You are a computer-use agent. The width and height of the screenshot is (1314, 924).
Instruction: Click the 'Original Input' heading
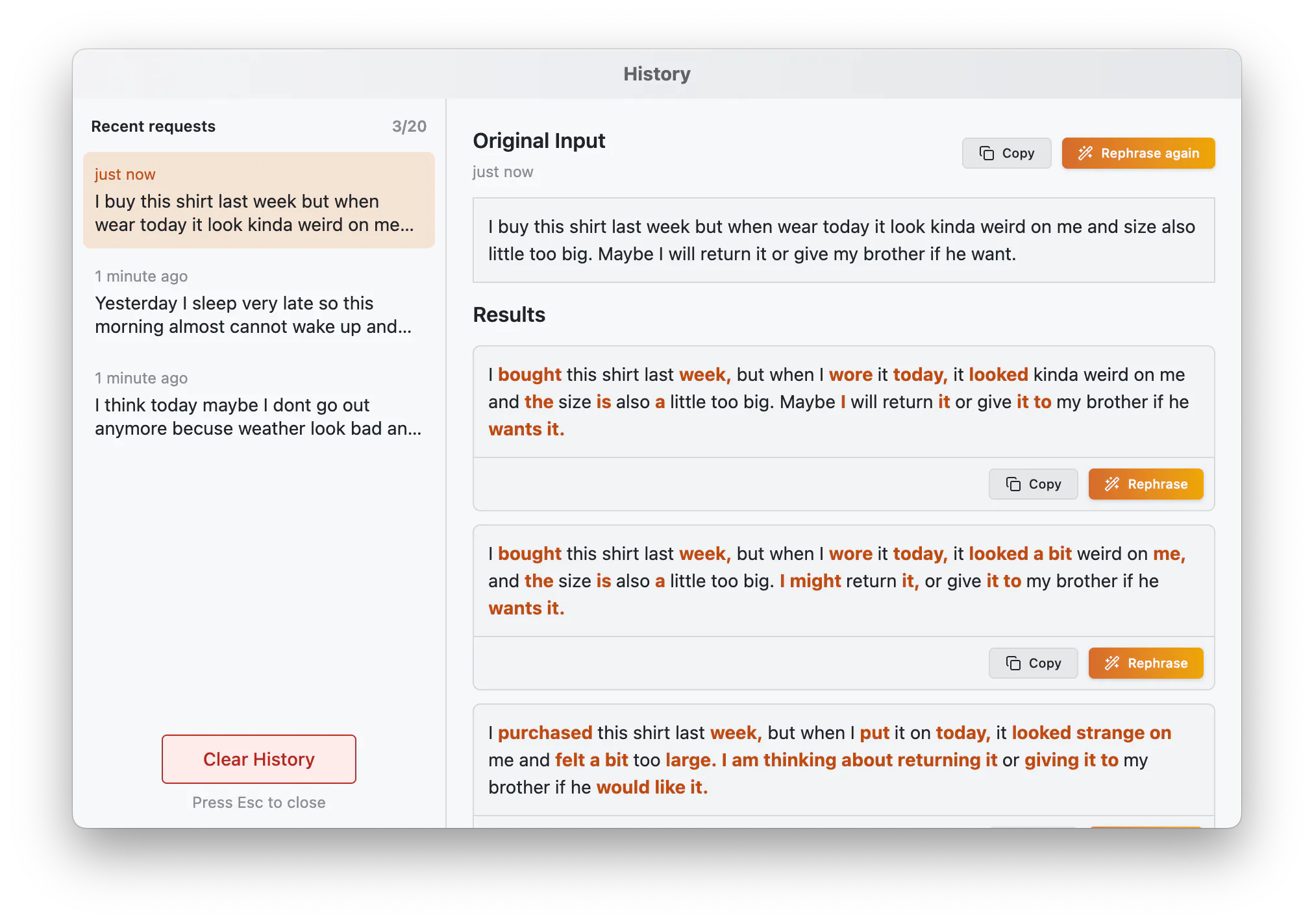click(x=539, y=141)
